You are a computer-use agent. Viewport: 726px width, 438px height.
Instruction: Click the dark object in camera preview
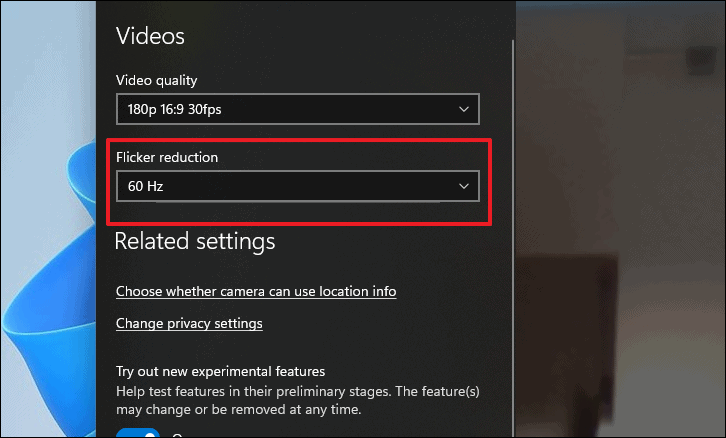click(566, 343)
